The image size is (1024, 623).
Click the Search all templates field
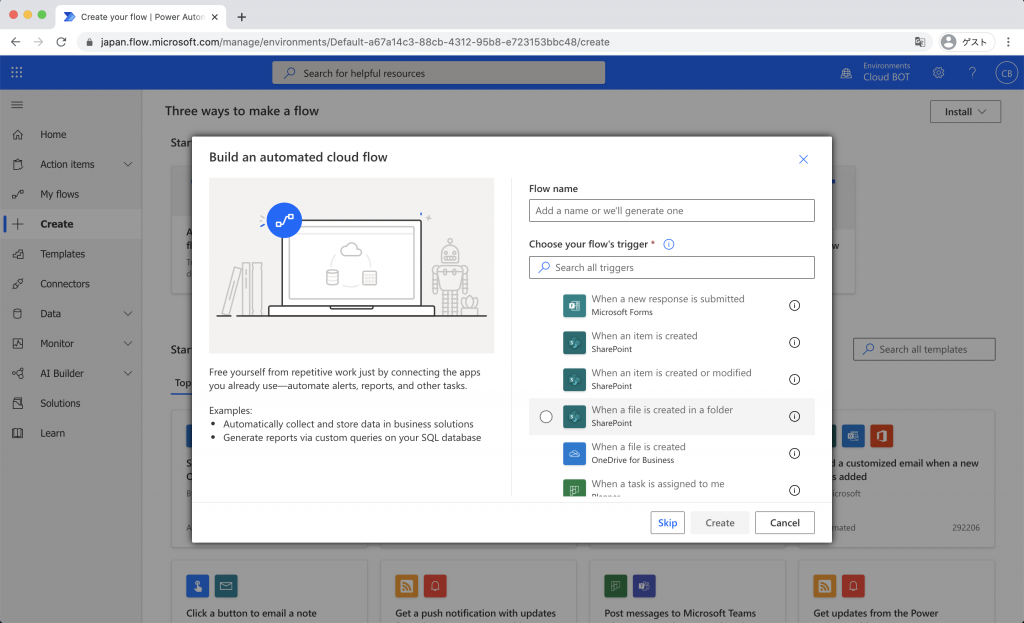tap(924, 349)
